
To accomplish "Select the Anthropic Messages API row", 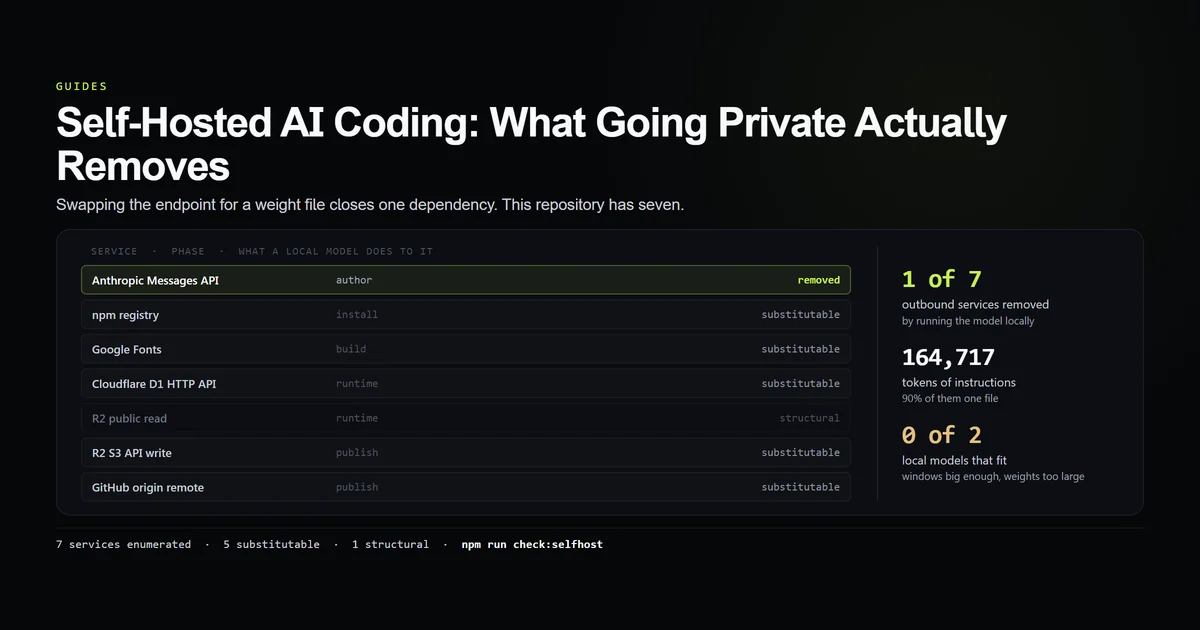I will (x=466, y=280).
